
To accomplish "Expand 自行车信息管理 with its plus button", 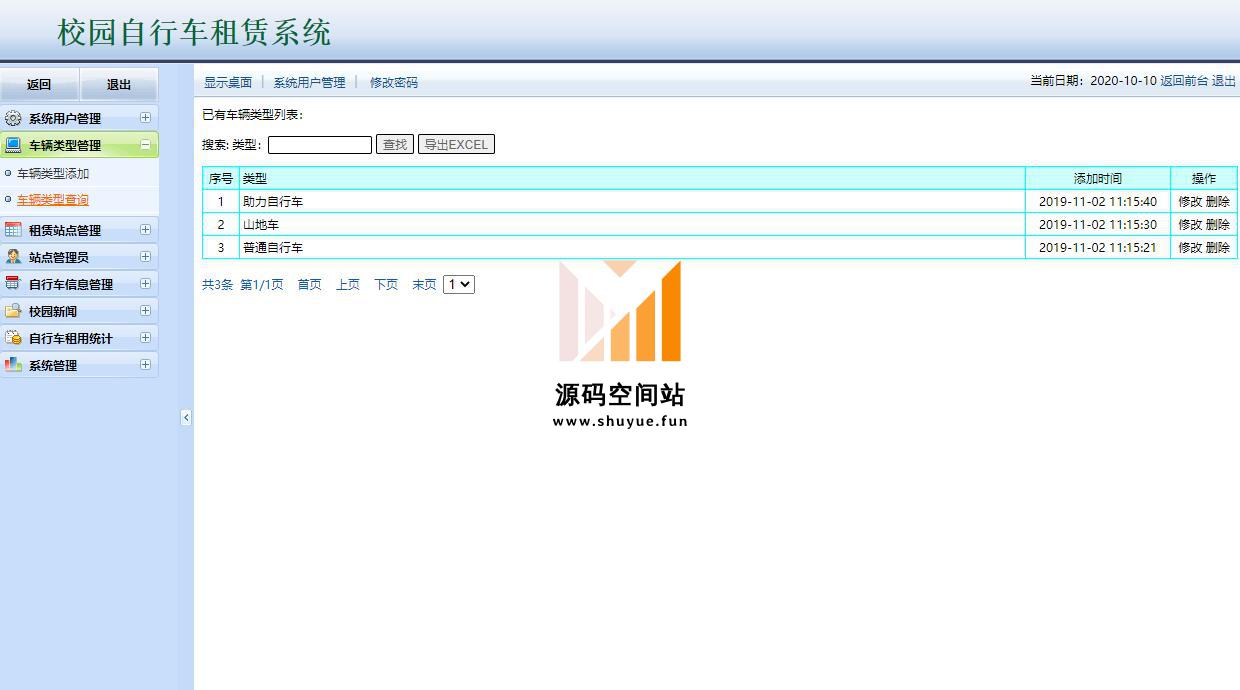I will click(145, 283).
